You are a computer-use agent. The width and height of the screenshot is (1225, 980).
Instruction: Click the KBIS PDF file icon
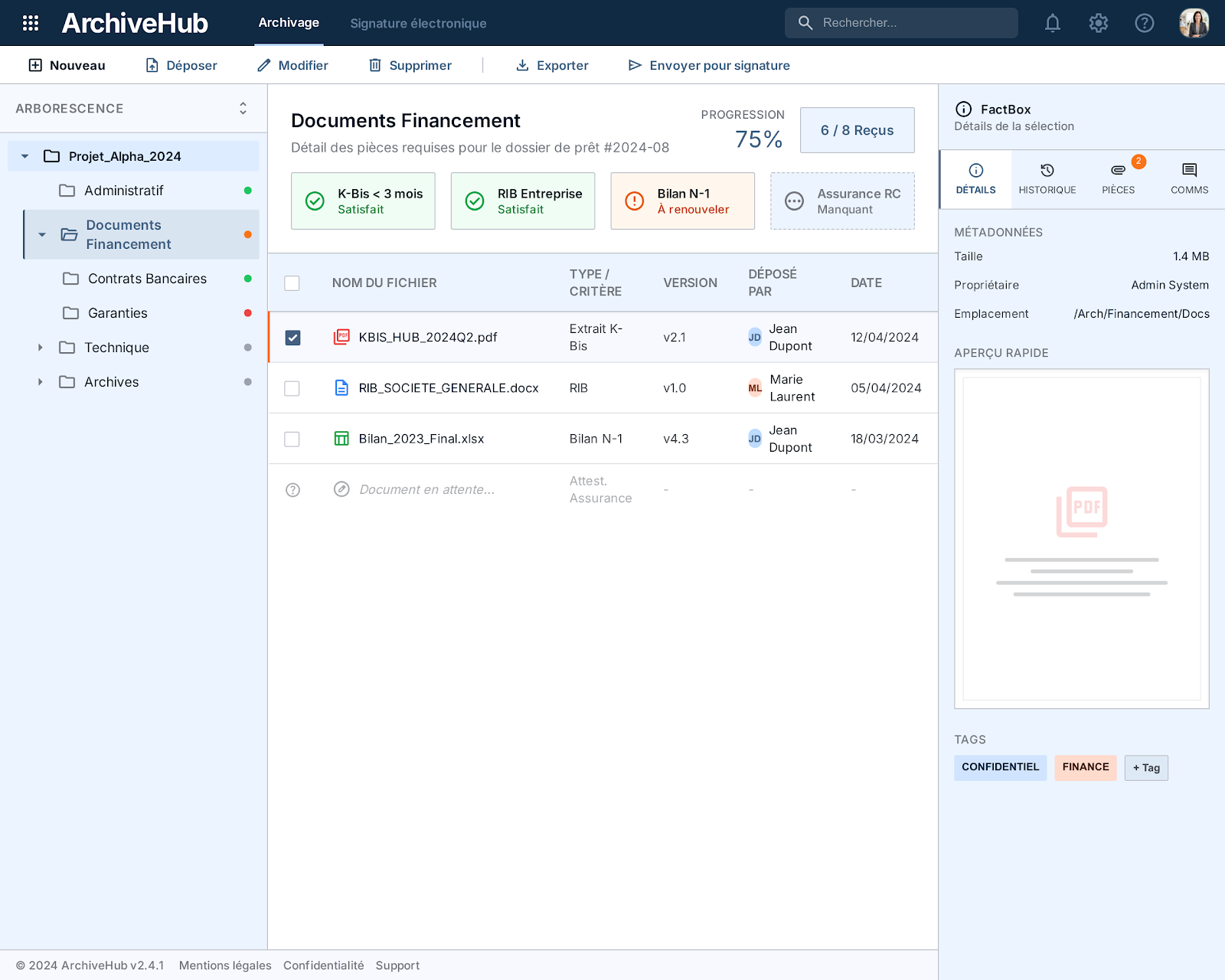(341, 337)
